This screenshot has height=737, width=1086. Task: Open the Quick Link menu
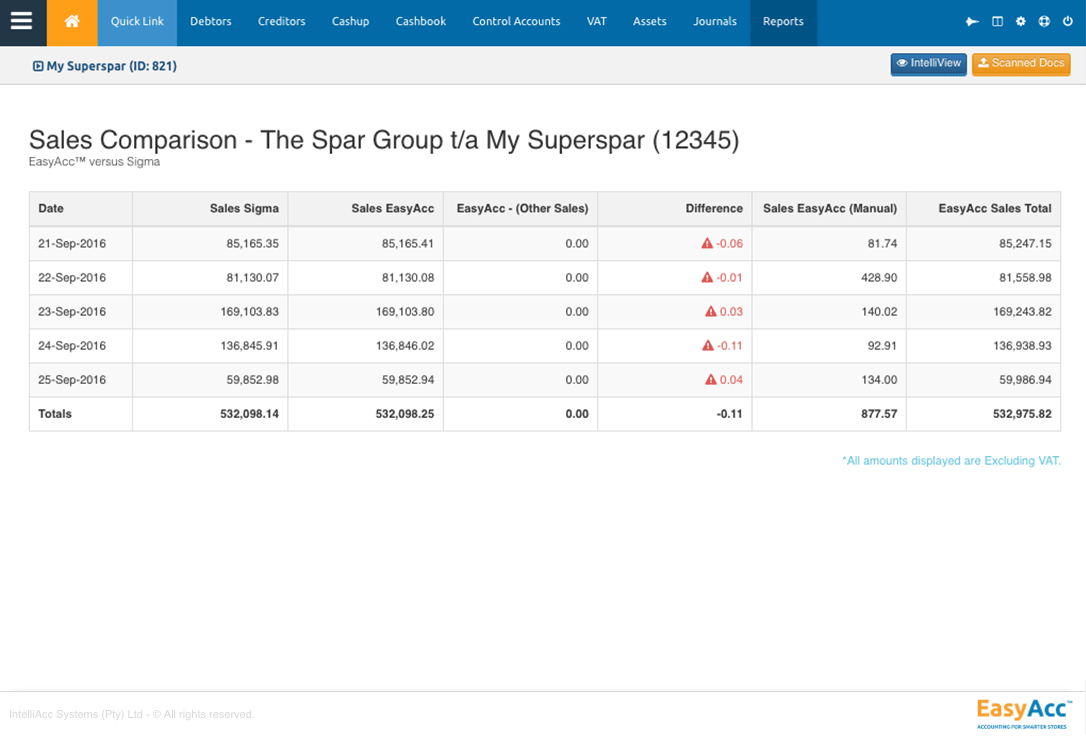137,21
